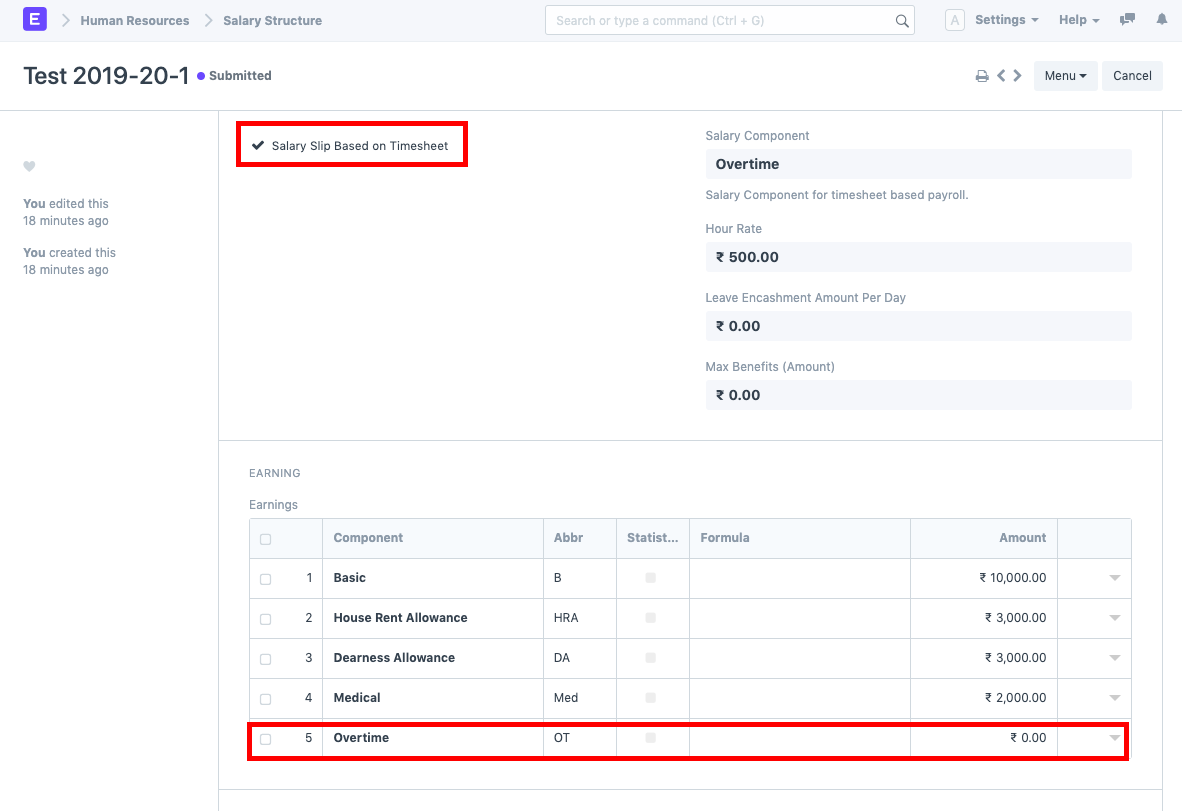
Task: Open the Help menu
Action: tap(1078, 20)
